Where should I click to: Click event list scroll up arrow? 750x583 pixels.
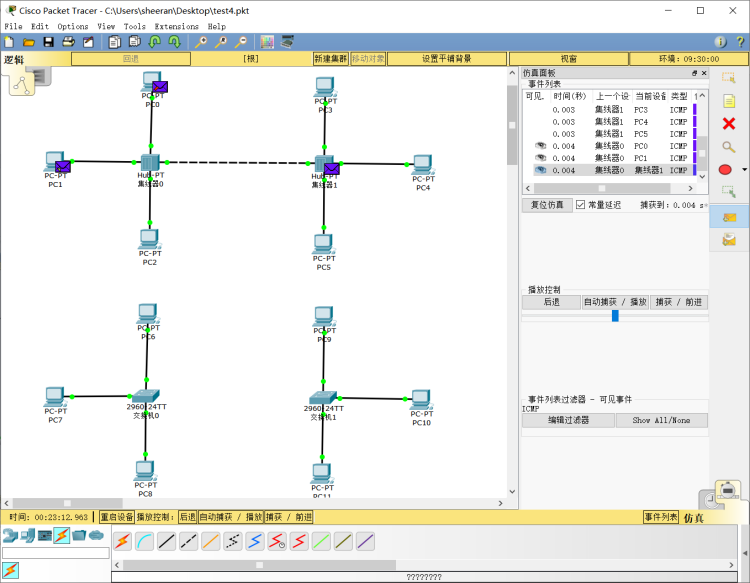(702, 96)
